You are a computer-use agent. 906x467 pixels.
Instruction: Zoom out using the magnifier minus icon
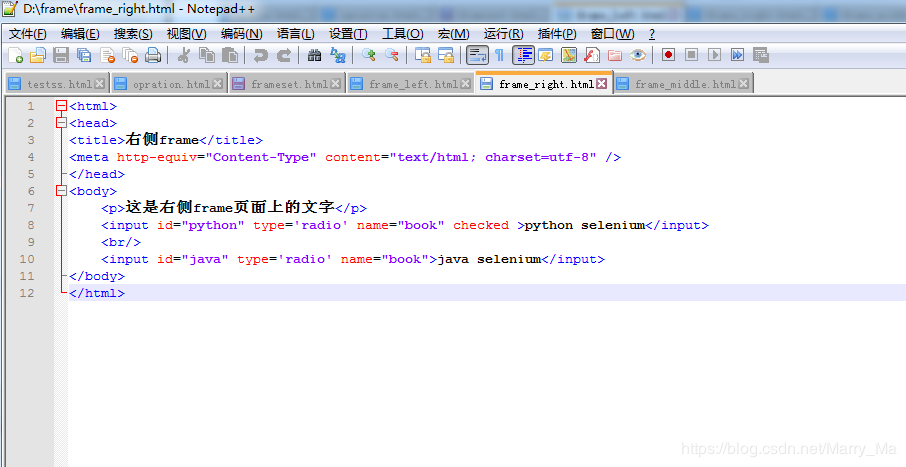pos(392,55)
